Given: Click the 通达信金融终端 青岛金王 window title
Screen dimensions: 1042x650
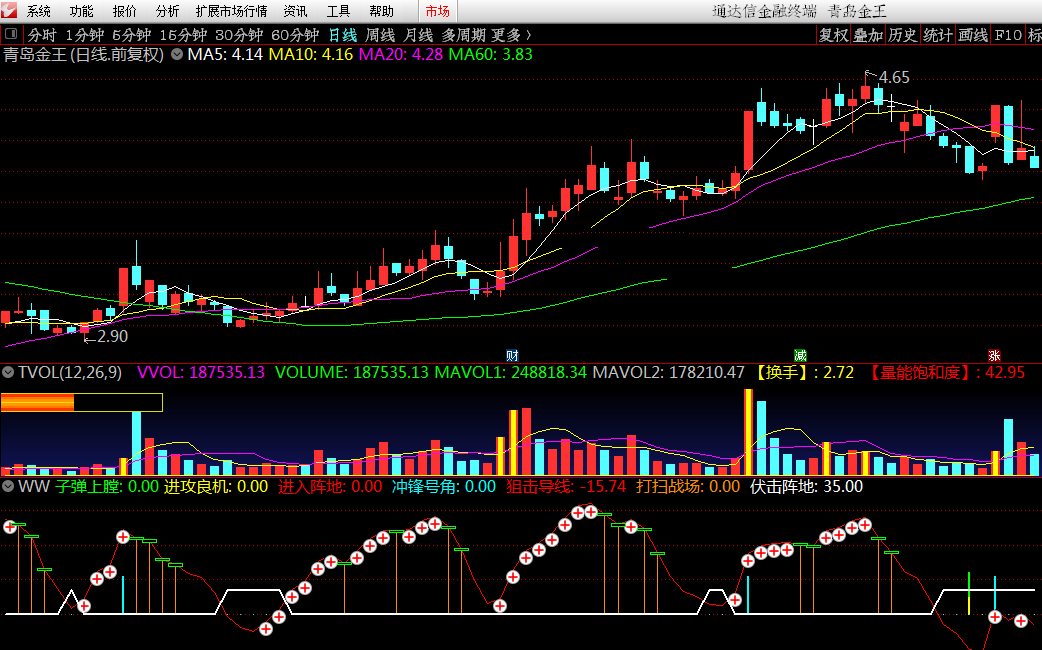Looking at the screenshot, I should (x=799, y=11).
